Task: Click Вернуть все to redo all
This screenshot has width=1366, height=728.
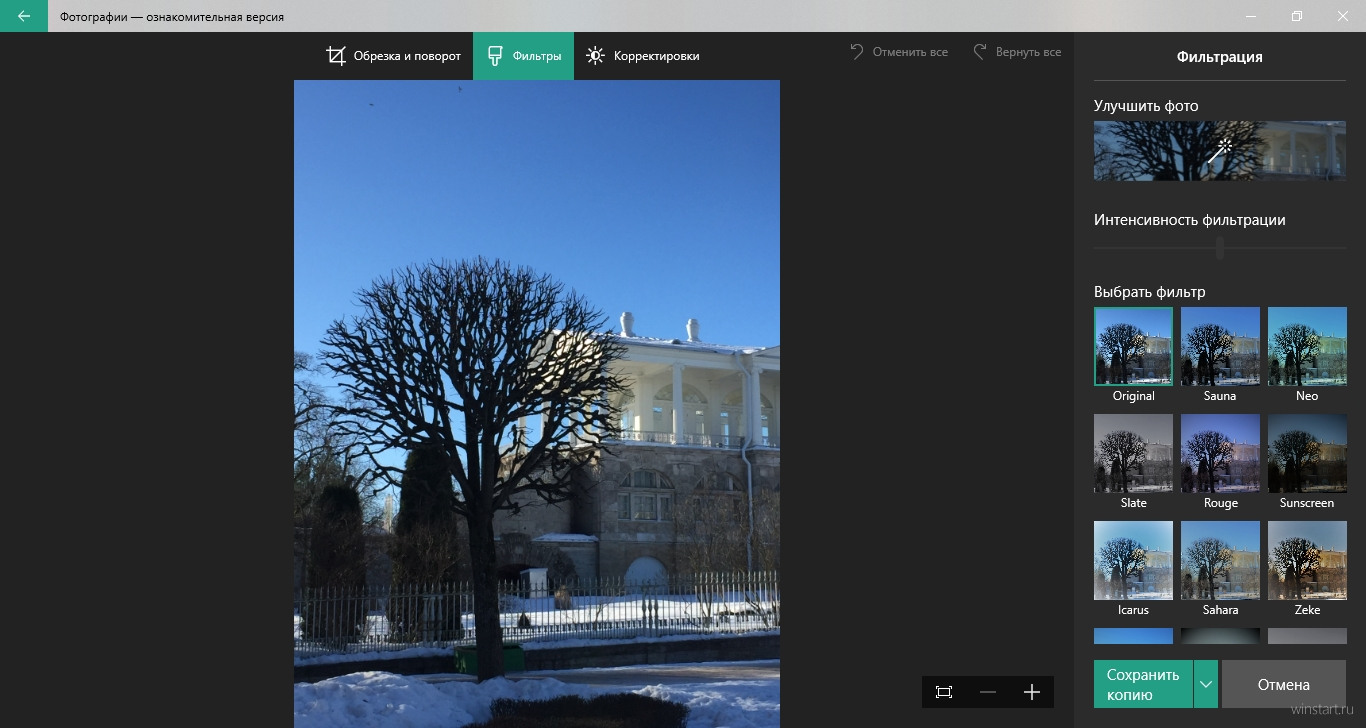Action: [x=1016, y=51]
